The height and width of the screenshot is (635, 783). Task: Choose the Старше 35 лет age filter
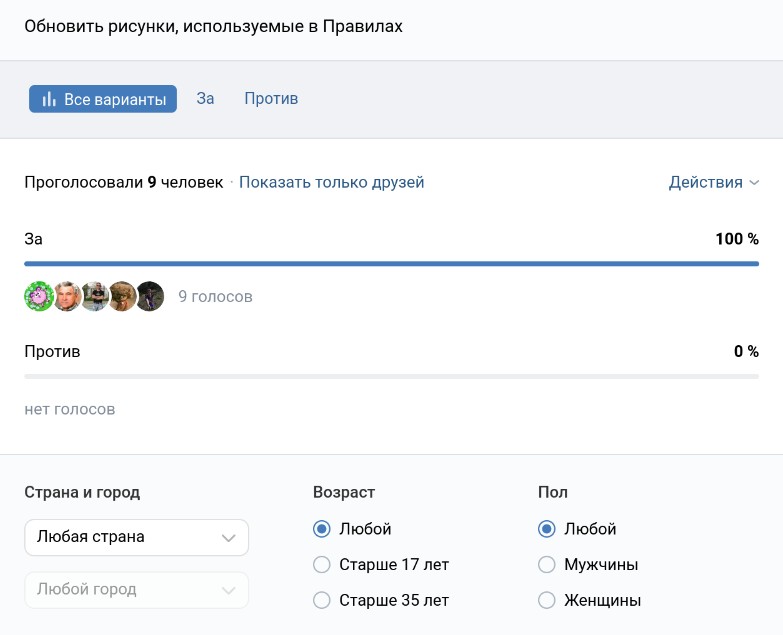(x=322, y=601)
